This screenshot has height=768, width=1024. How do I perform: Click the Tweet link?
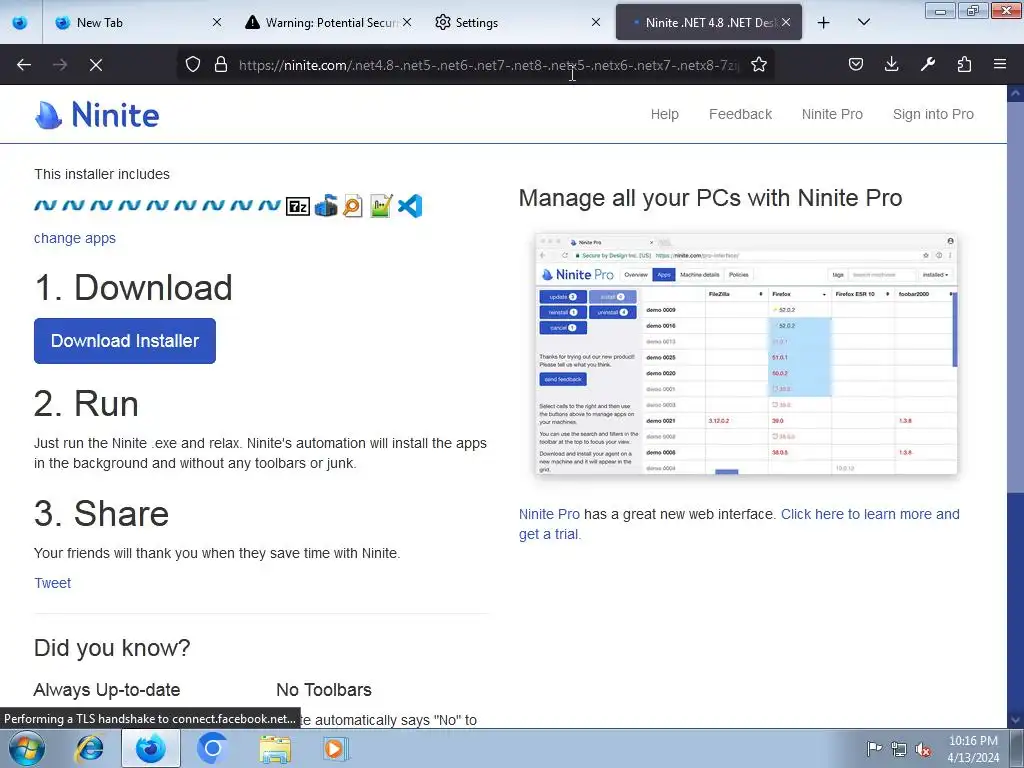tap(52, 583)
